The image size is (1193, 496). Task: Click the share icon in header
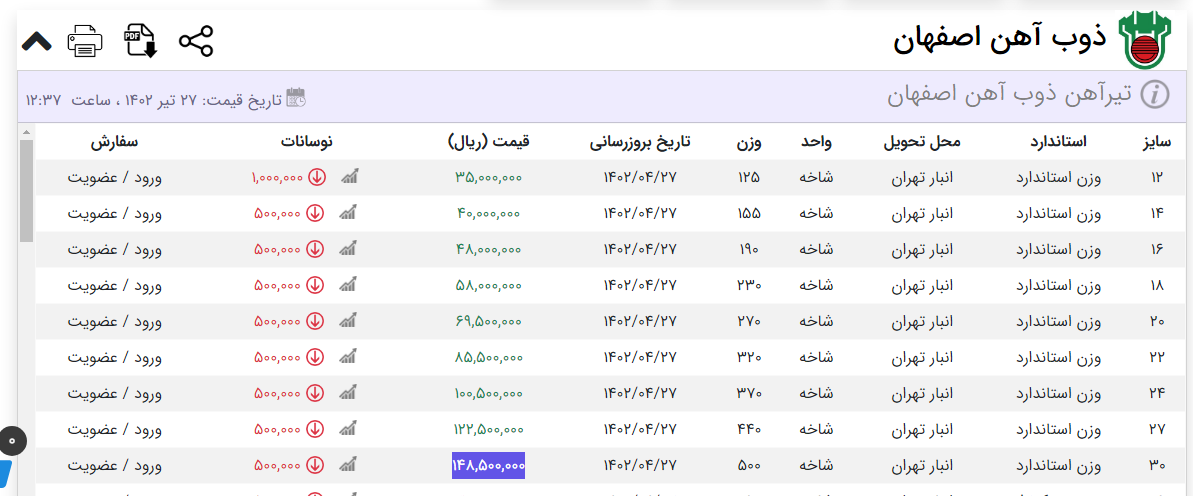pos(196,41)
